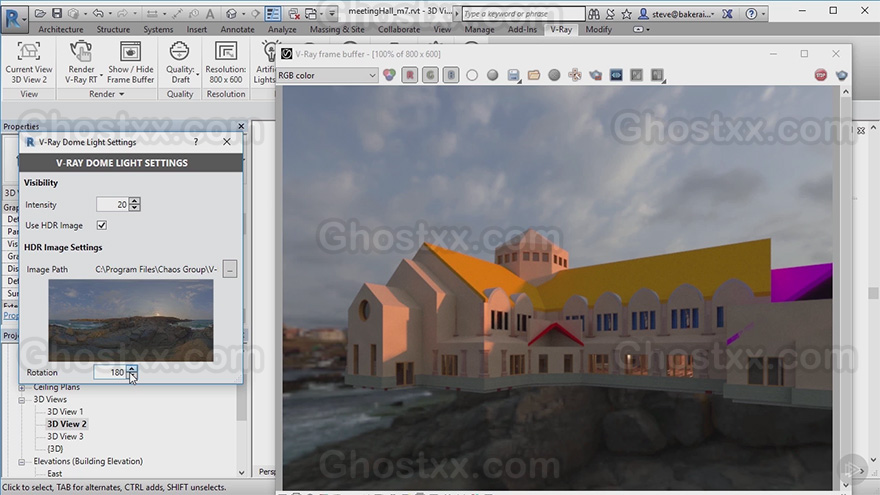This screenshot has height=495, width=880.
Task: Open the Massing & Site tab
Action: point(337,29)
